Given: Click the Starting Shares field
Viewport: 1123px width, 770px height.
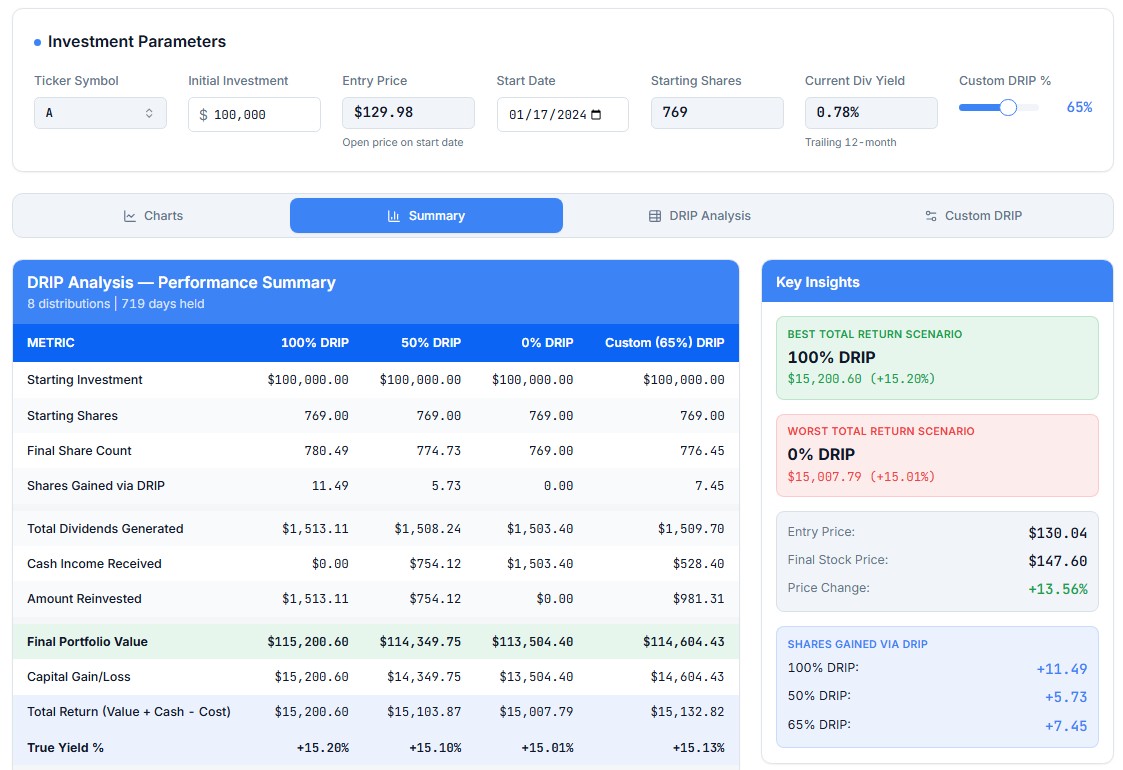Looking at the screenshot, I should (x=716, y=113).
